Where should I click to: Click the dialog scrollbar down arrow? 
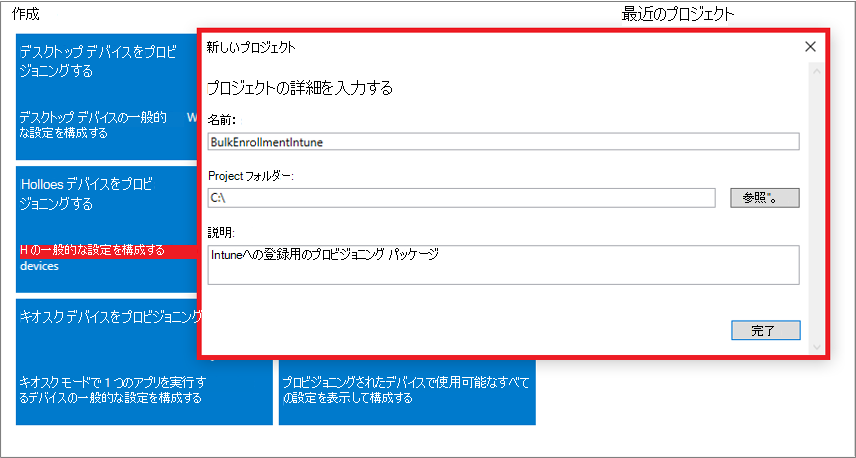coord(817,347)
